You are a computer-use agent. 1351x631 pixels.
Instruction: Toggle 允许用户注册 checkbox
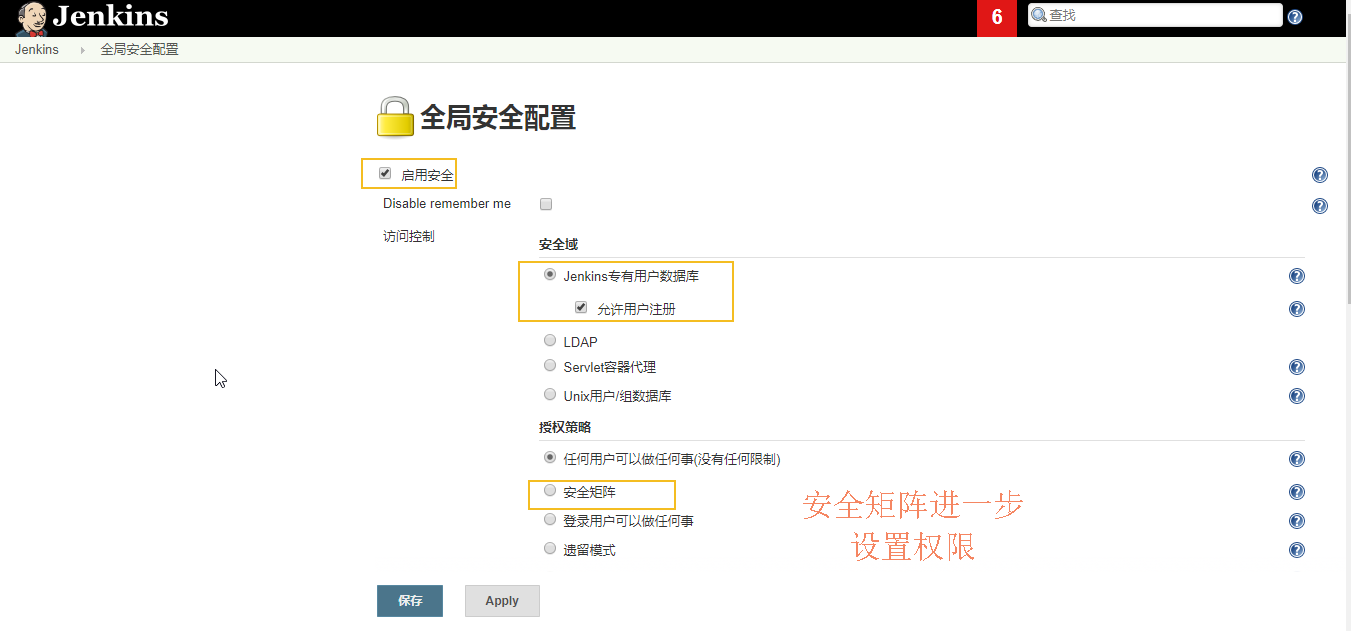click(x=581, y=307)
